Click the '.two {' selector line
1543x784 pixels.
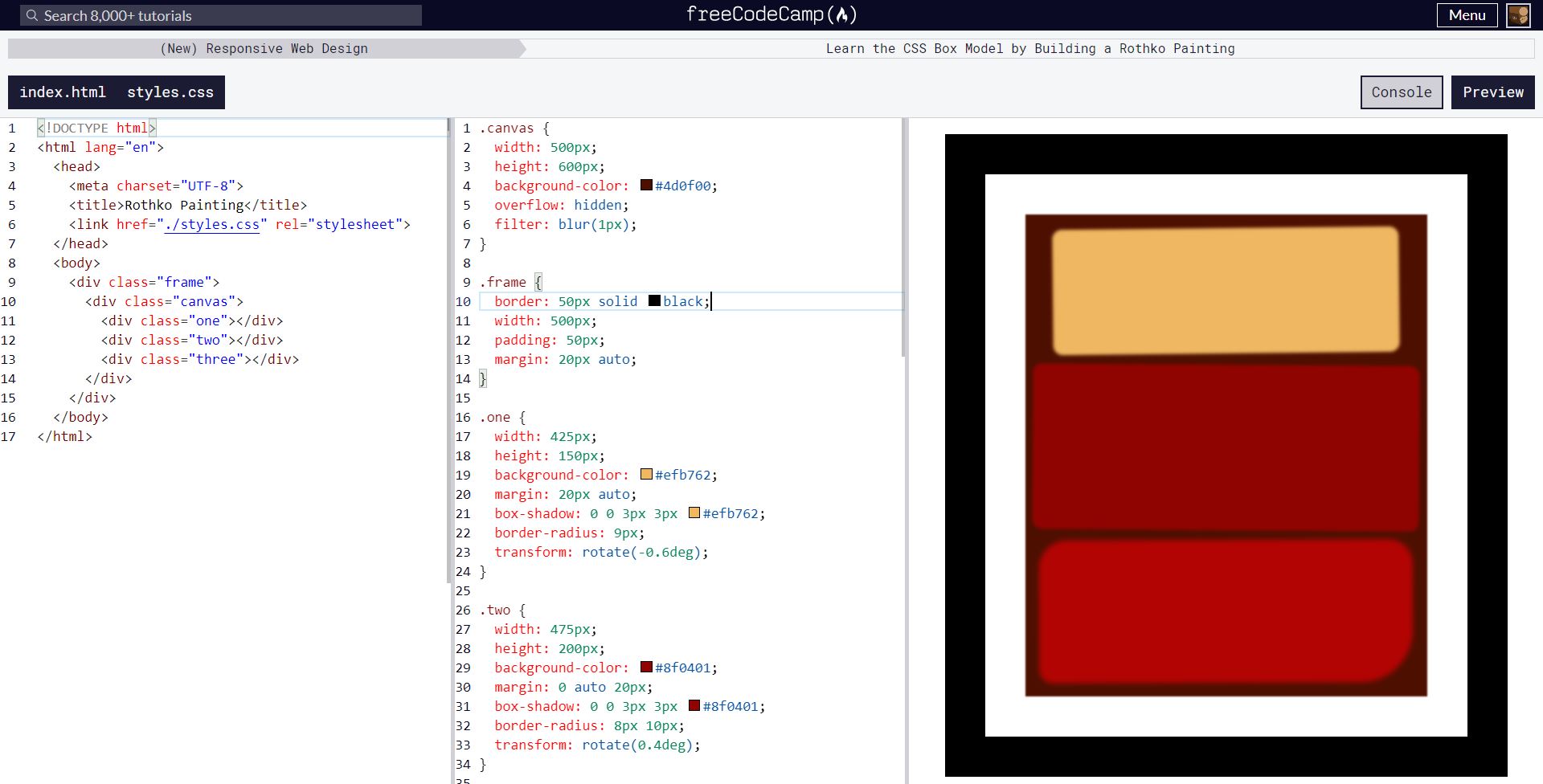click(x=502, y=610)
